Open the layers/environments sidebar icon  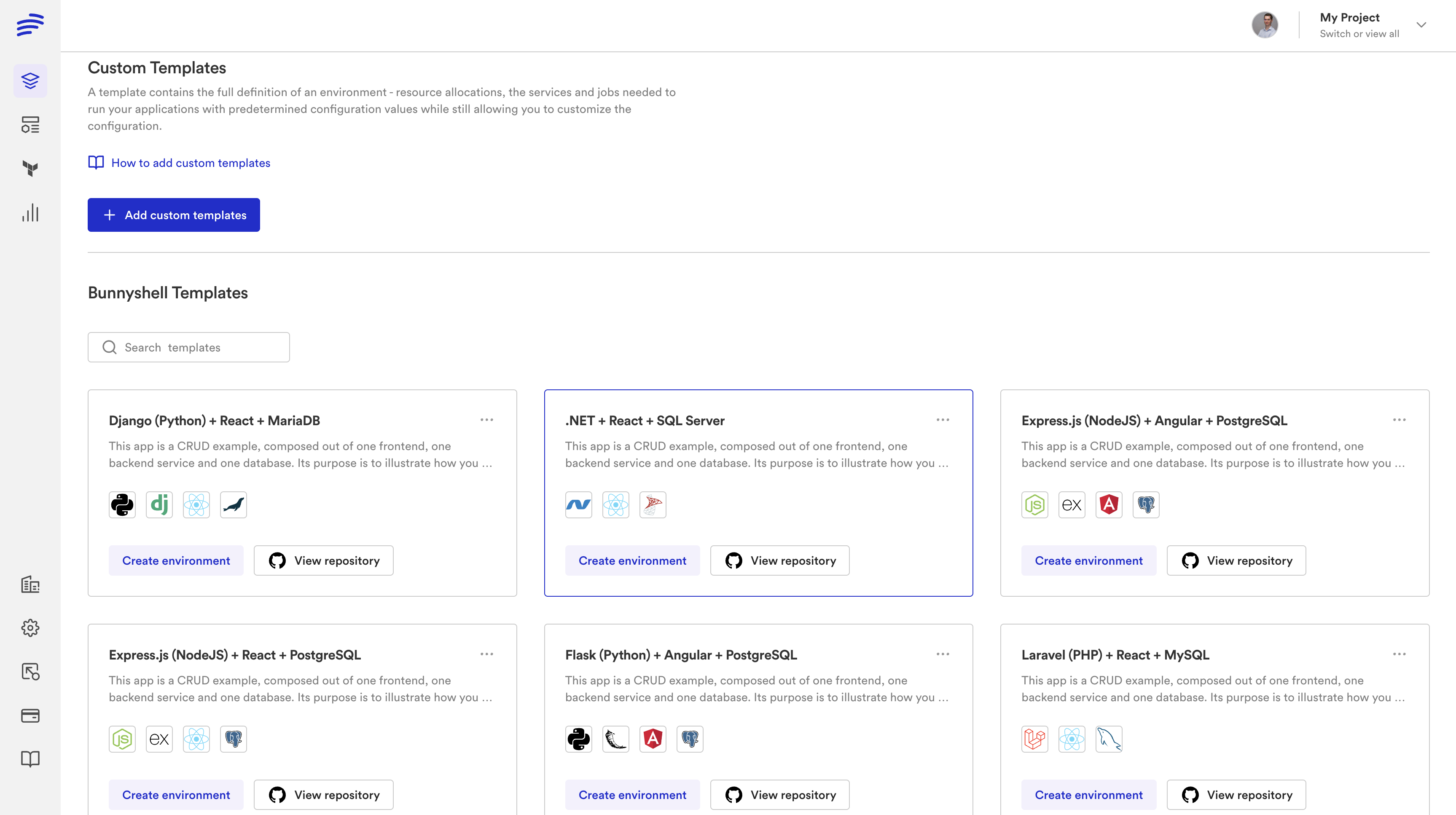coord(30,81)
